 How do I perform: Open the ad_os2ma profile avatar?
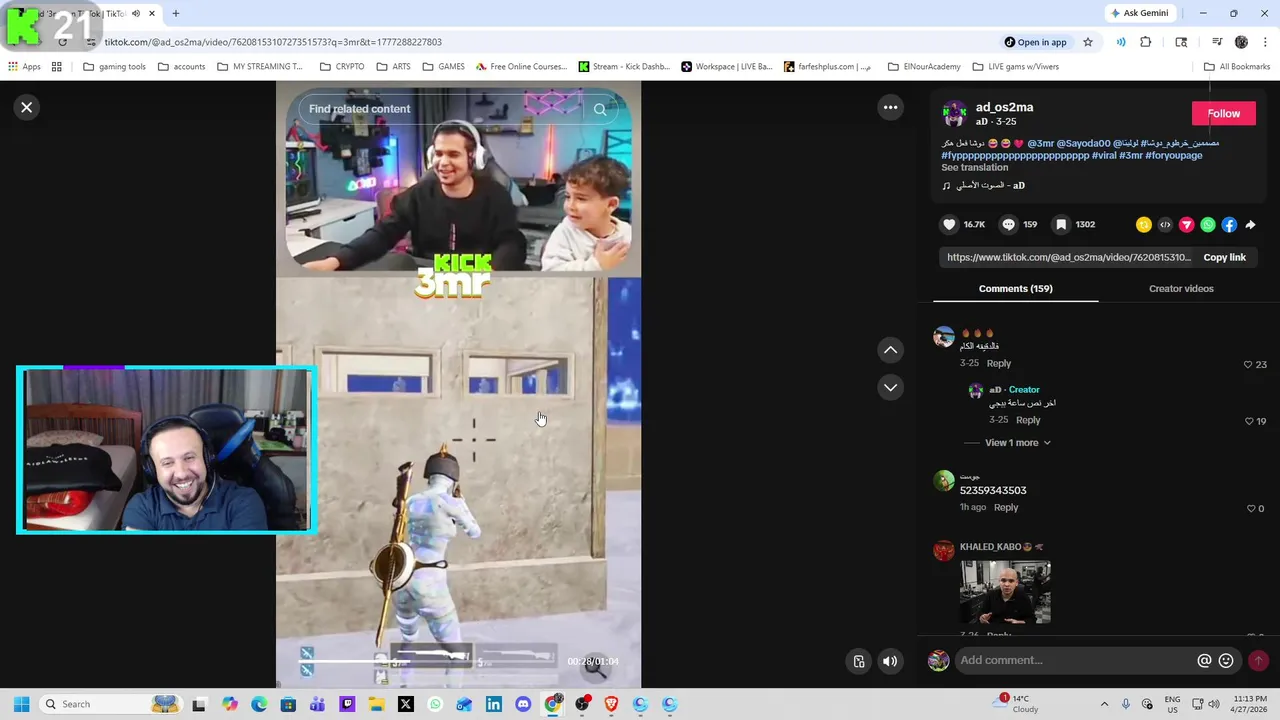955,112
